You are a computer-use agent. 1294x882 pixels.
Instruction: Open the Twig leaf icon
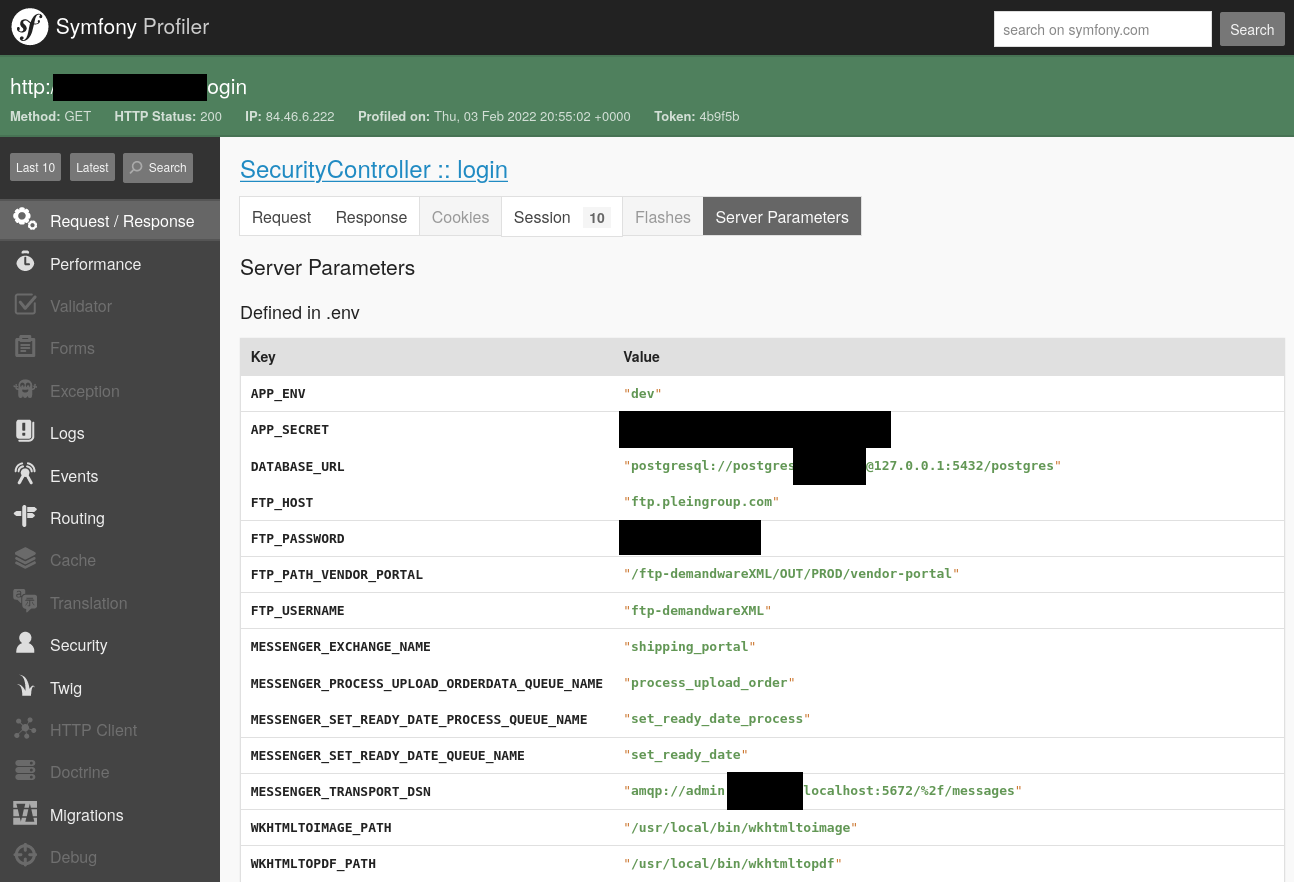click(25, 687)
